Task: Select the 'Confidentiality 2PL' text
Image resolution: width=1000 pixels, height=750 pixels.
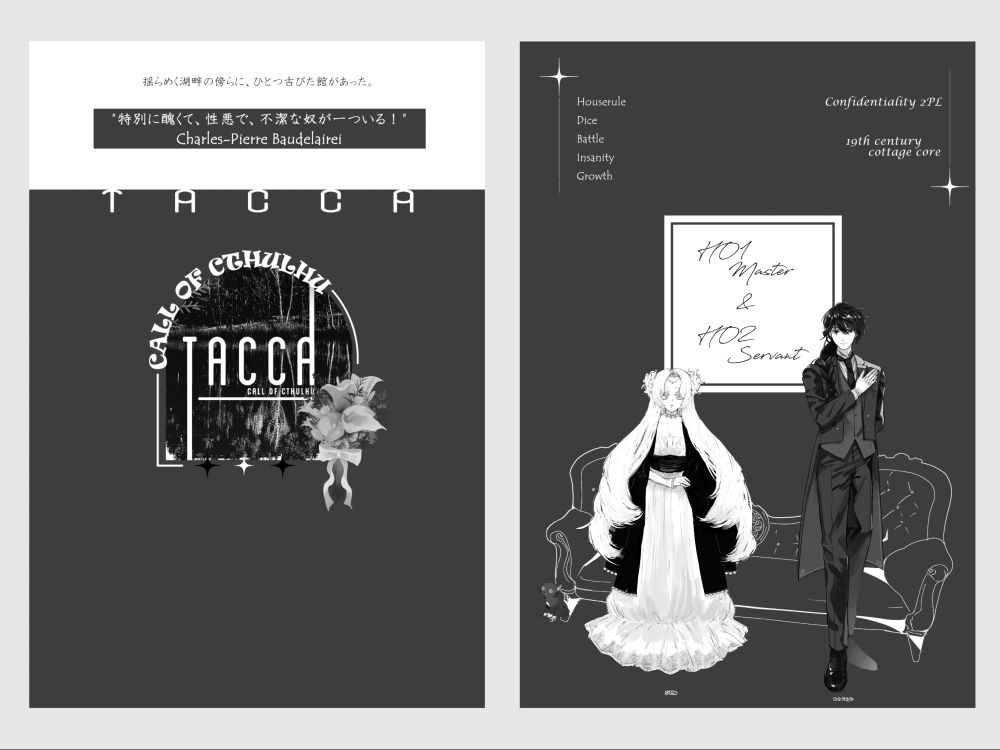Action: click(883, 101)
